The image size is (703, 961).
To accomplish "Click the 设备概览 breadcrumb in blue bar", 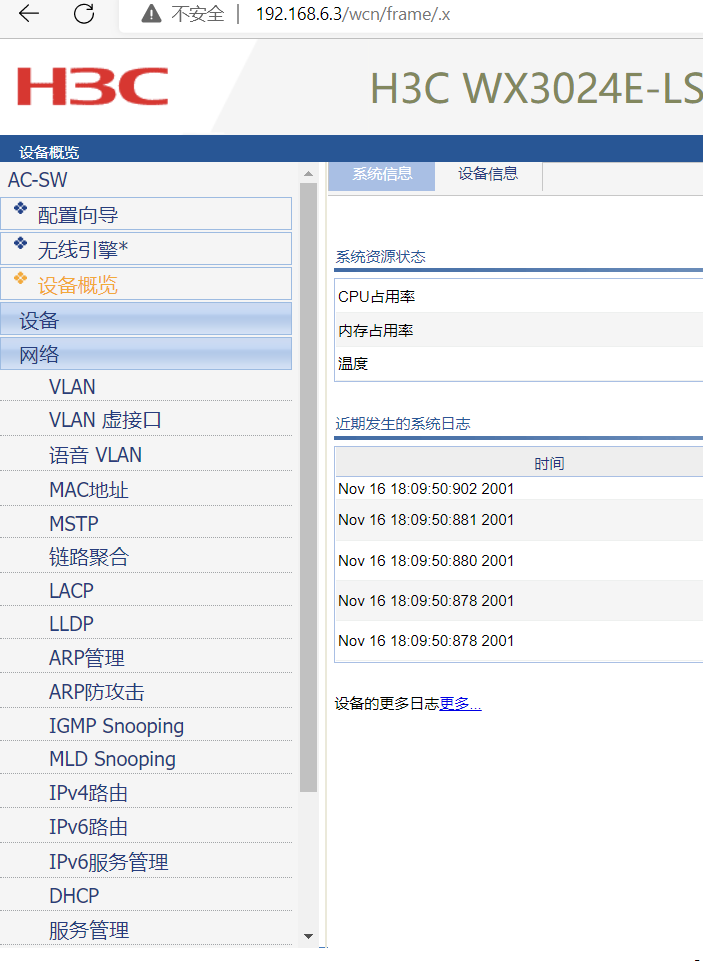I will coord(49,152).
